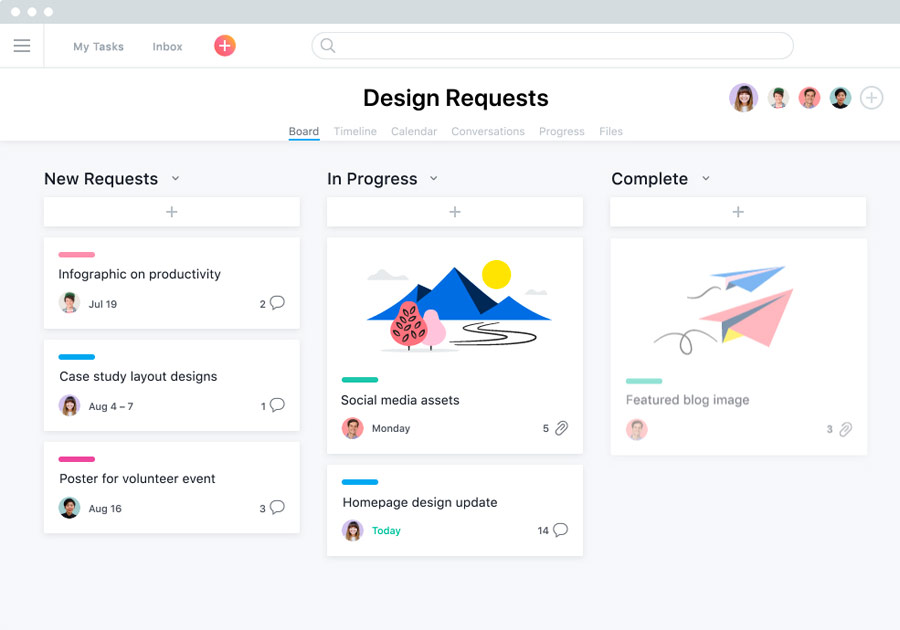The width and height of the screenshot is (900, 630).
Task: Open the Complete column dropdown arrow
Action: coord(705,179)
